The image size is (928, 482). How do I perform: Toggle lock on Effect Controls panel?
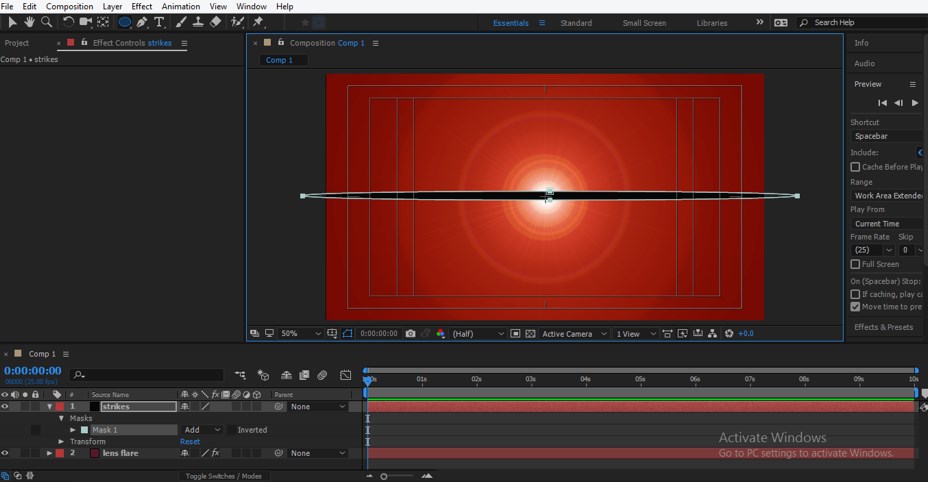coord(84,43)
